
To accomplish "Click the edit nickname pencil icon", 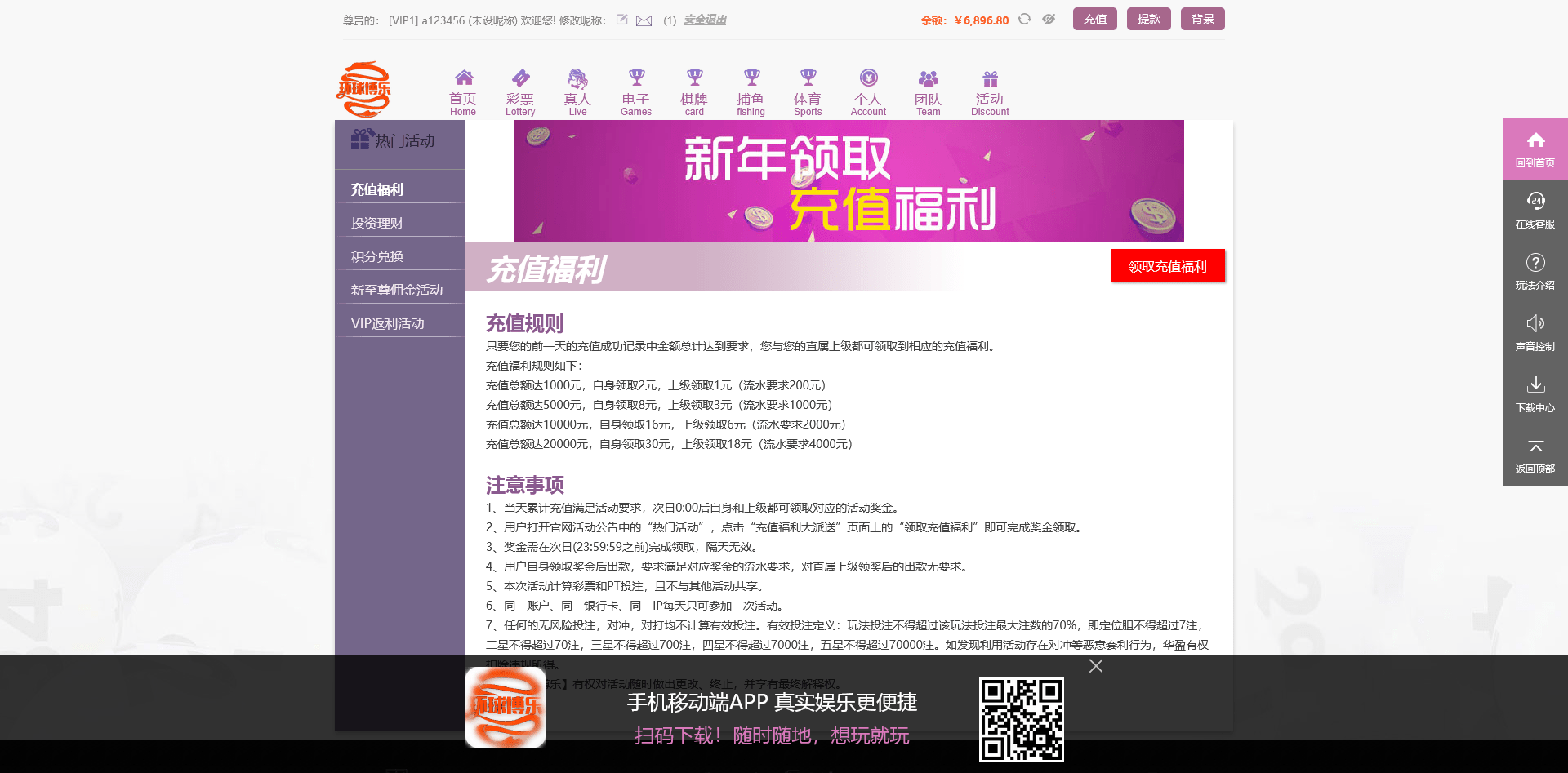I will pos(621,20).
